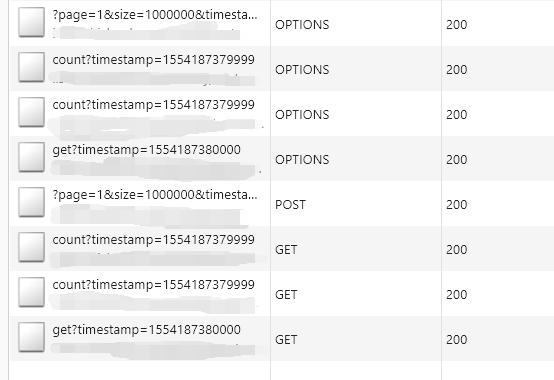
Task: Click the POST method cell
Action: [x=290, y=205]
